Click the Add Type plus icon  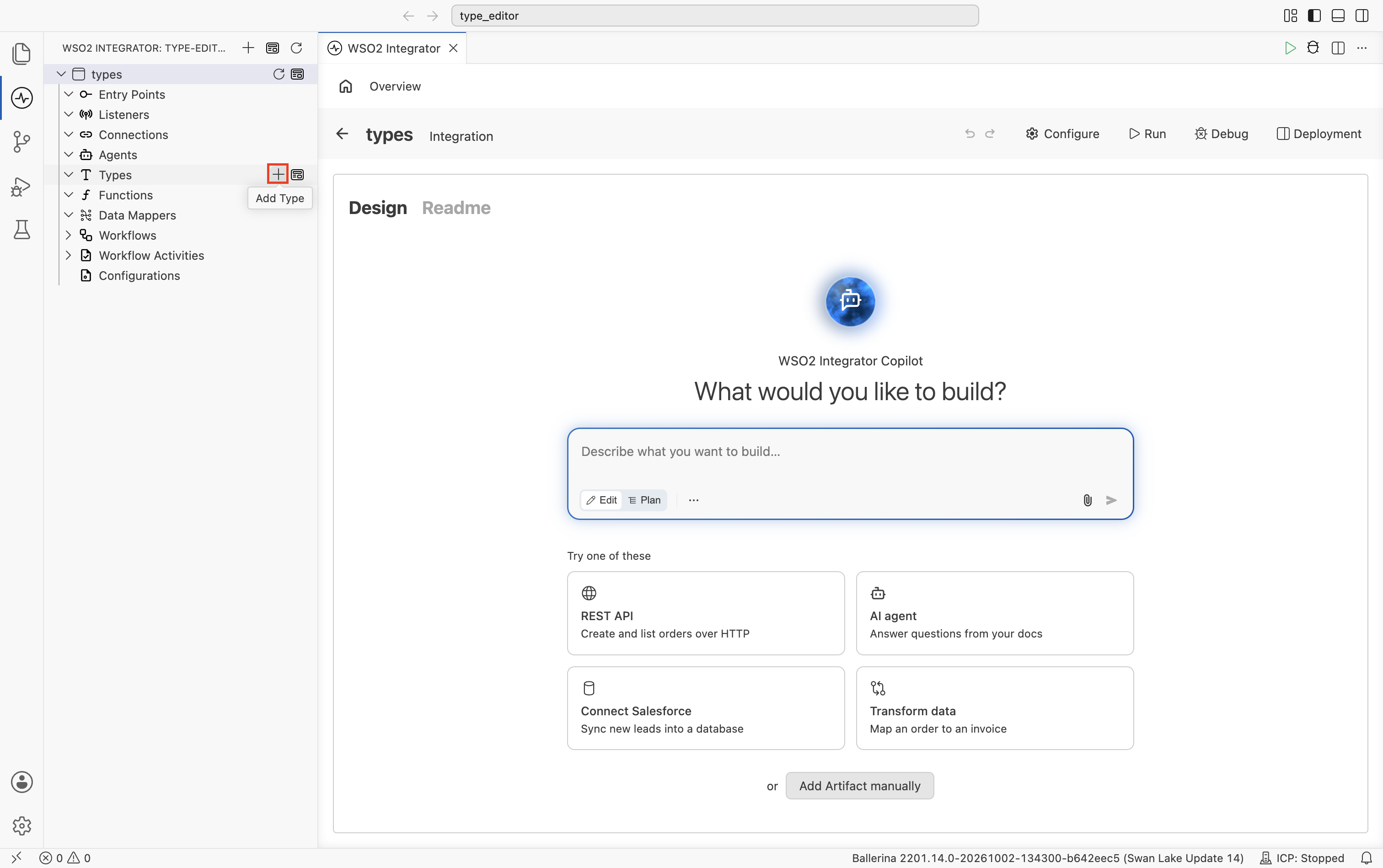coord(278,174)
